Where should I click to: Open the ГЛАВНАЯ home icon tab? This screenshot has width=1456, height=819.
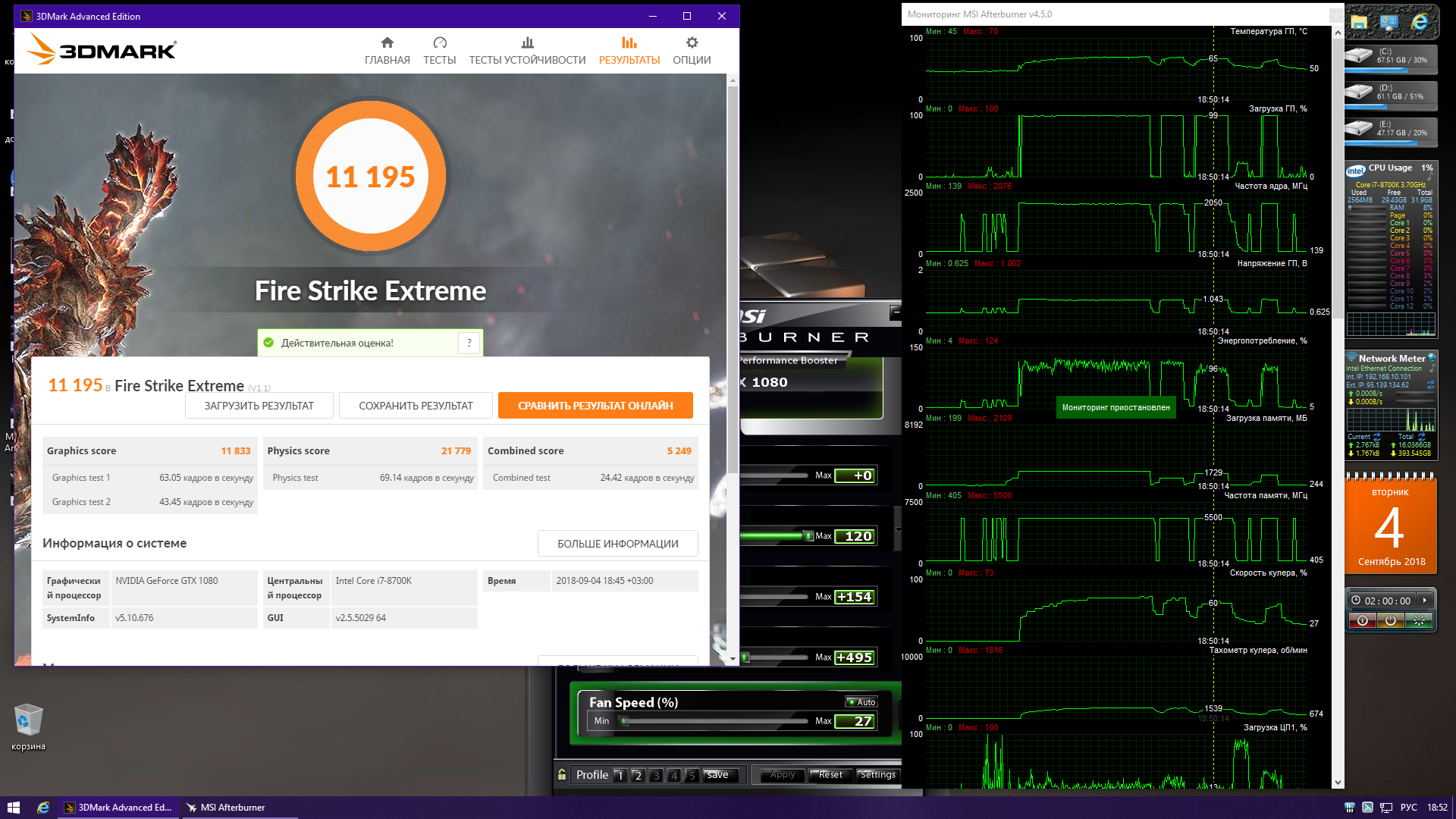[x=387, y=43]
